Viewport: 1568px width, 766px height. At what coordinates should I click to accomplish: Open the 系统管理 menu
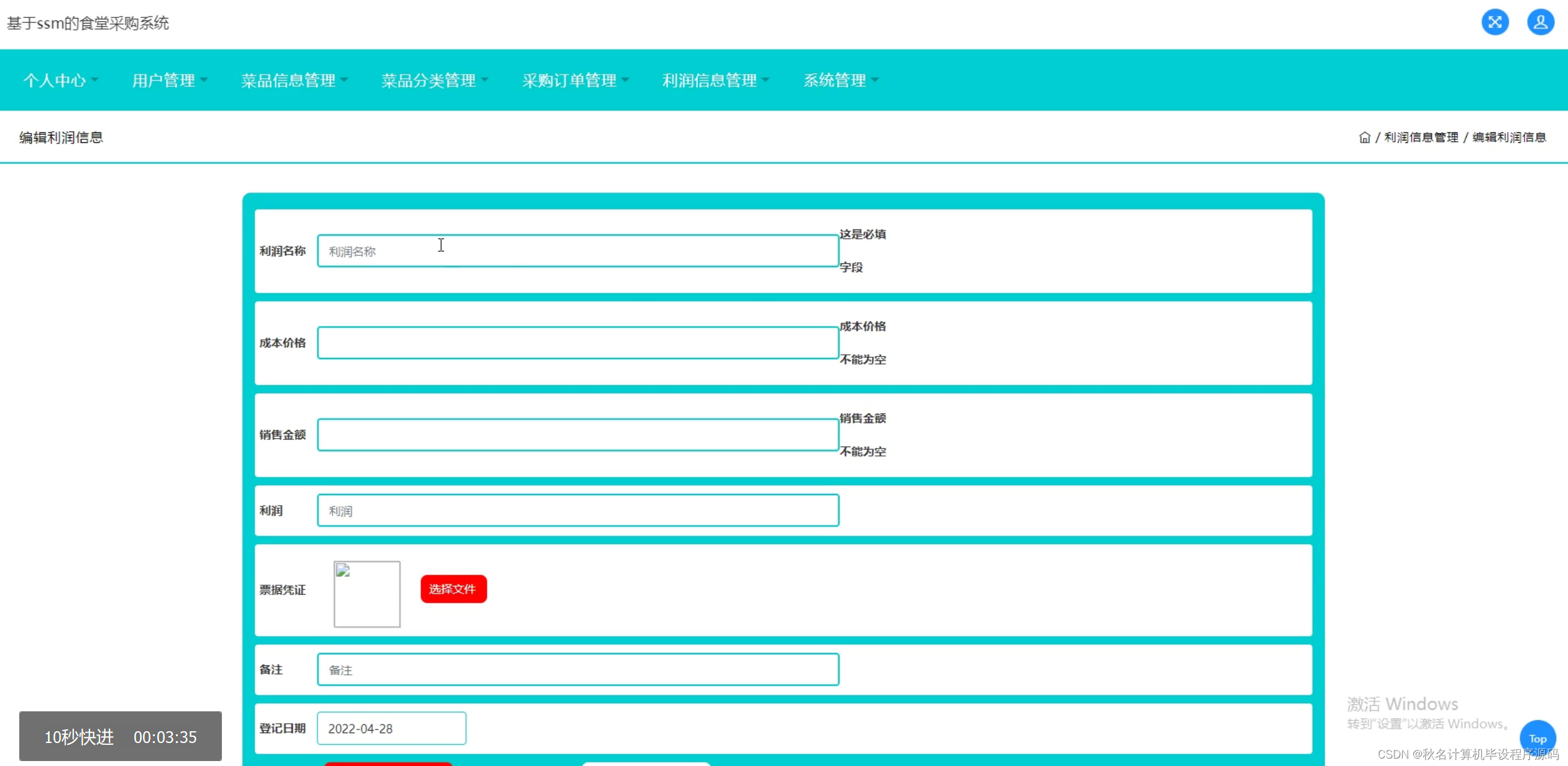click(x=840, y=80)
